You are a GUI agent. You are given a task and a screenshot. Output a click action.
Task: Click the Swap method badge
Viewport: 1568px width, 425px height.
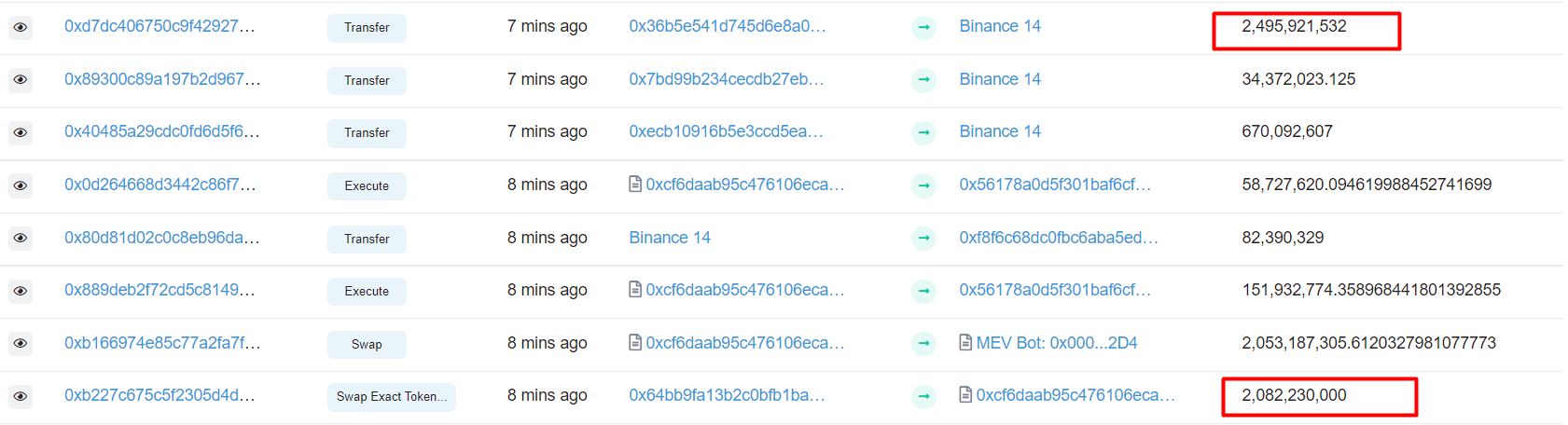pos(367,345)
